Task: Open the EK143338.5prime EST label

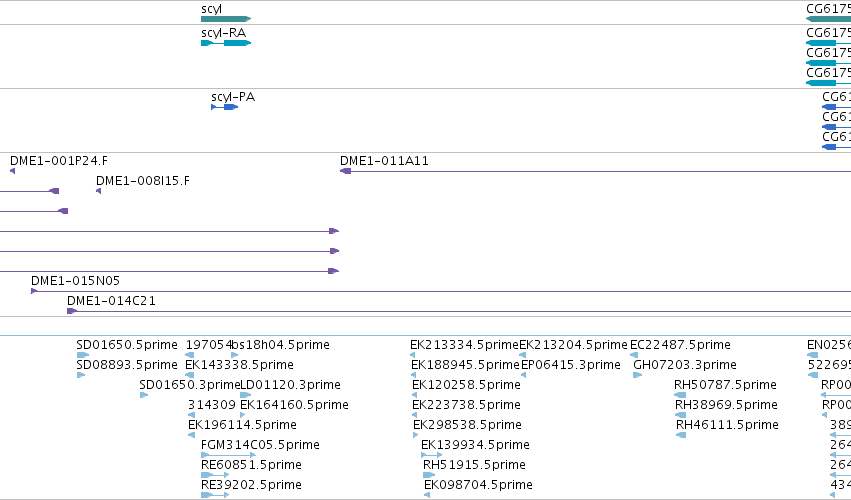Action: 239,365
